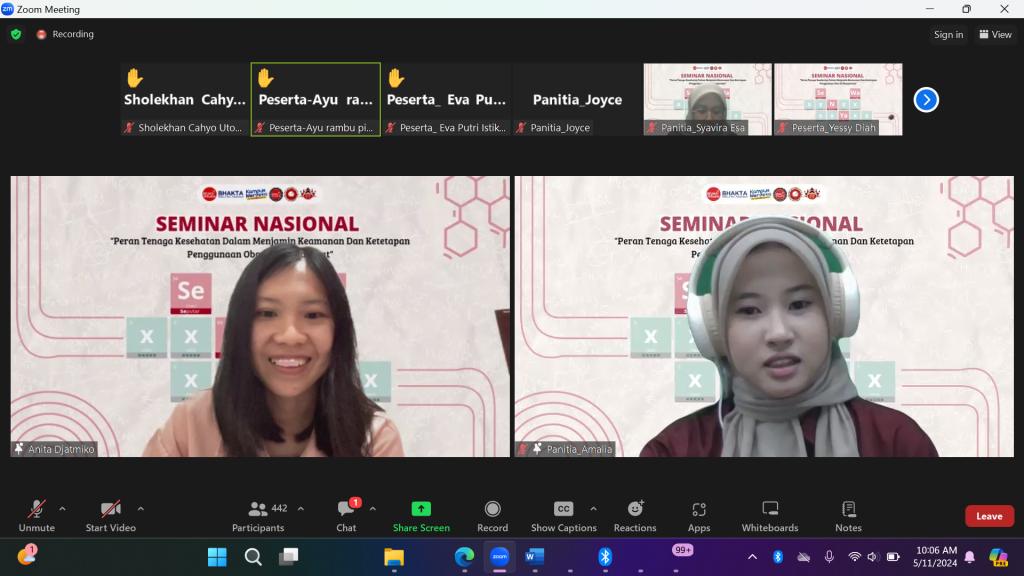Viewport: 1024px width, 576px height.
Task: Start recording with the Record button
Action: pyautogui.click(x=492, y=515)
